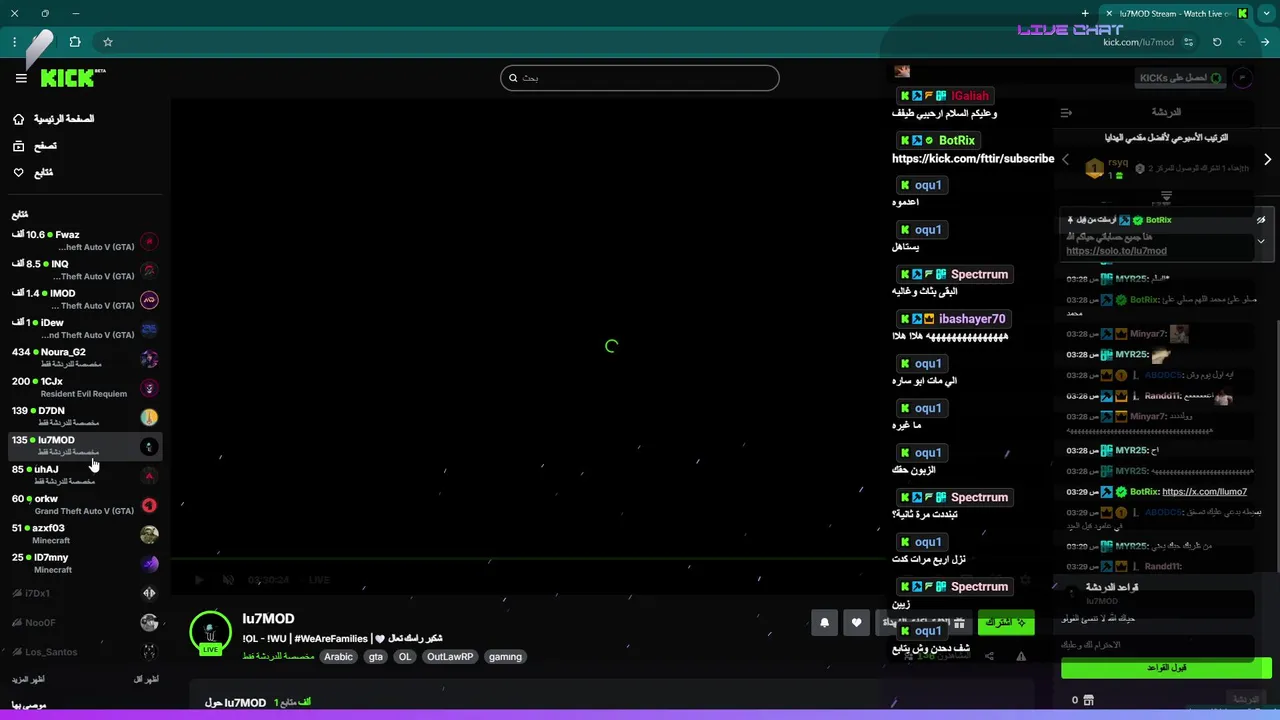The height and width of the screenshot is (720, 1280).
Task: Open Fwaz channel in sidebar
Action: 84,241
